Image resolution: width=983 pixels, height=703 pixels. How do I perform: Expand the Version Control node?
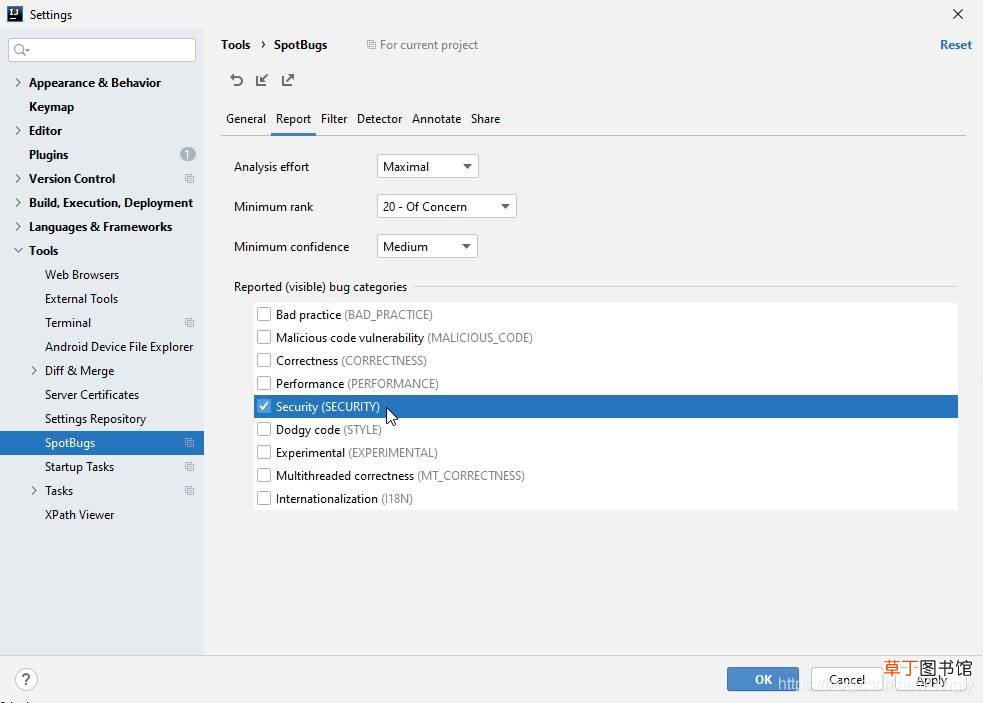(x=18, y=179)
